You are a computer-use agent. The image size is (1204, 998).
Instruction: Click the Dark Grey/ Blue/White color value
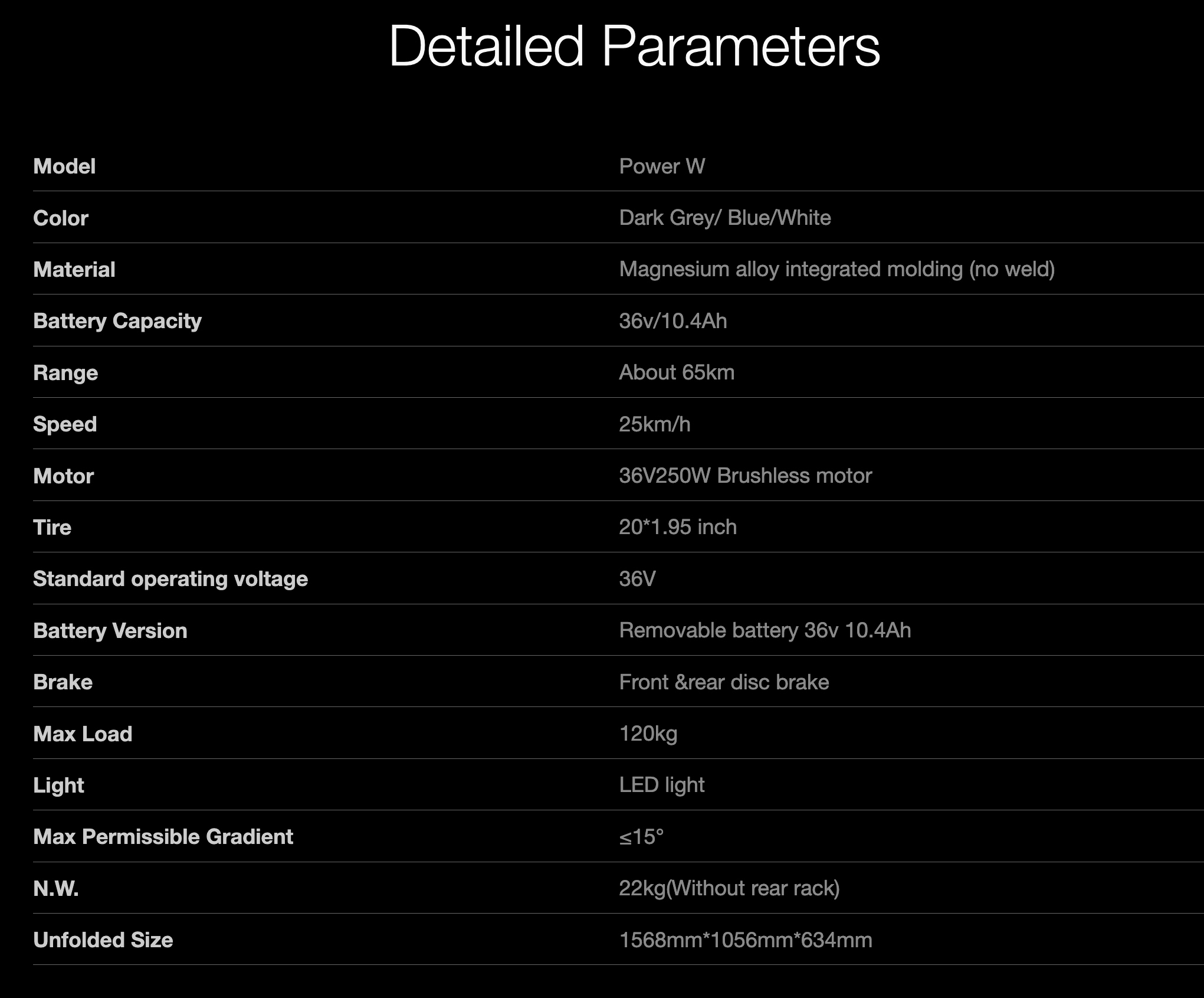tap(724, 218)
